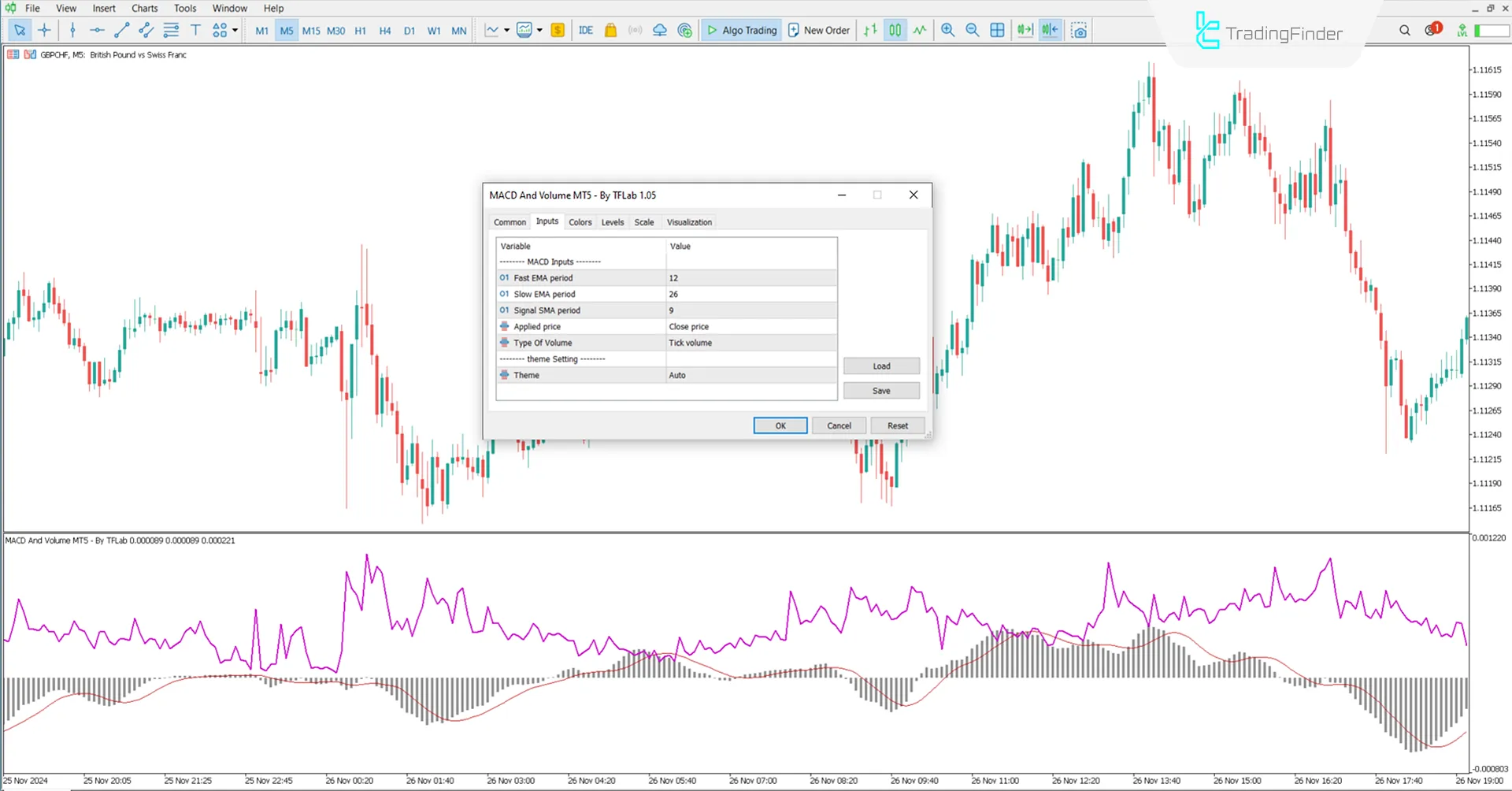
Task: Switch to the Visualization tab in dialog
Action: point(689,222)
